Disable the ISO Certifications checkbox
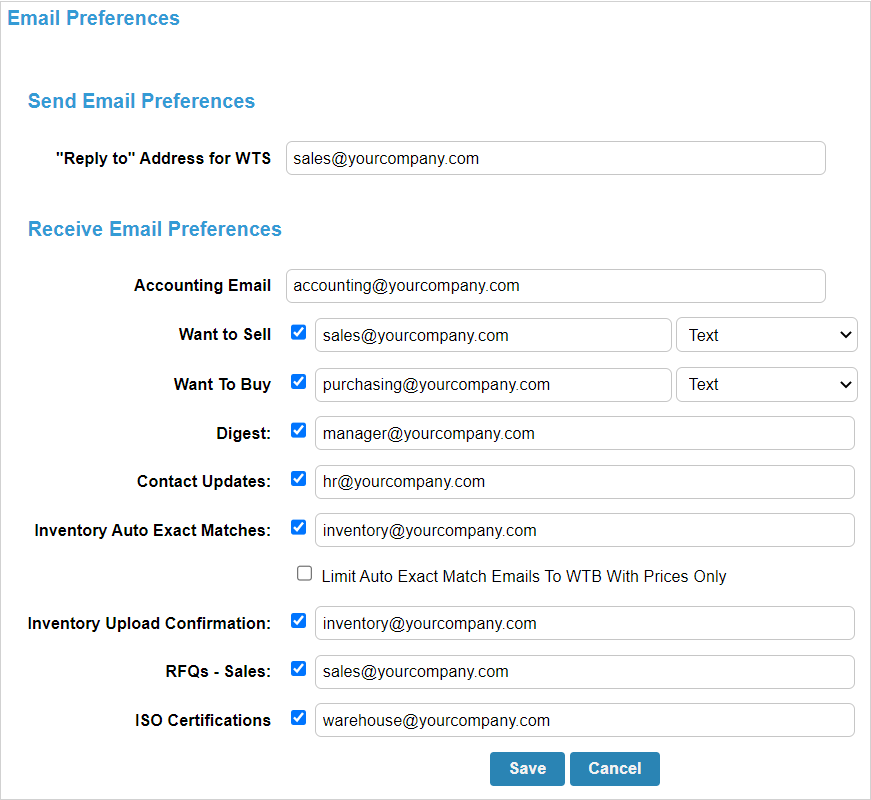The image size is (871, 800). coord(298,717)
